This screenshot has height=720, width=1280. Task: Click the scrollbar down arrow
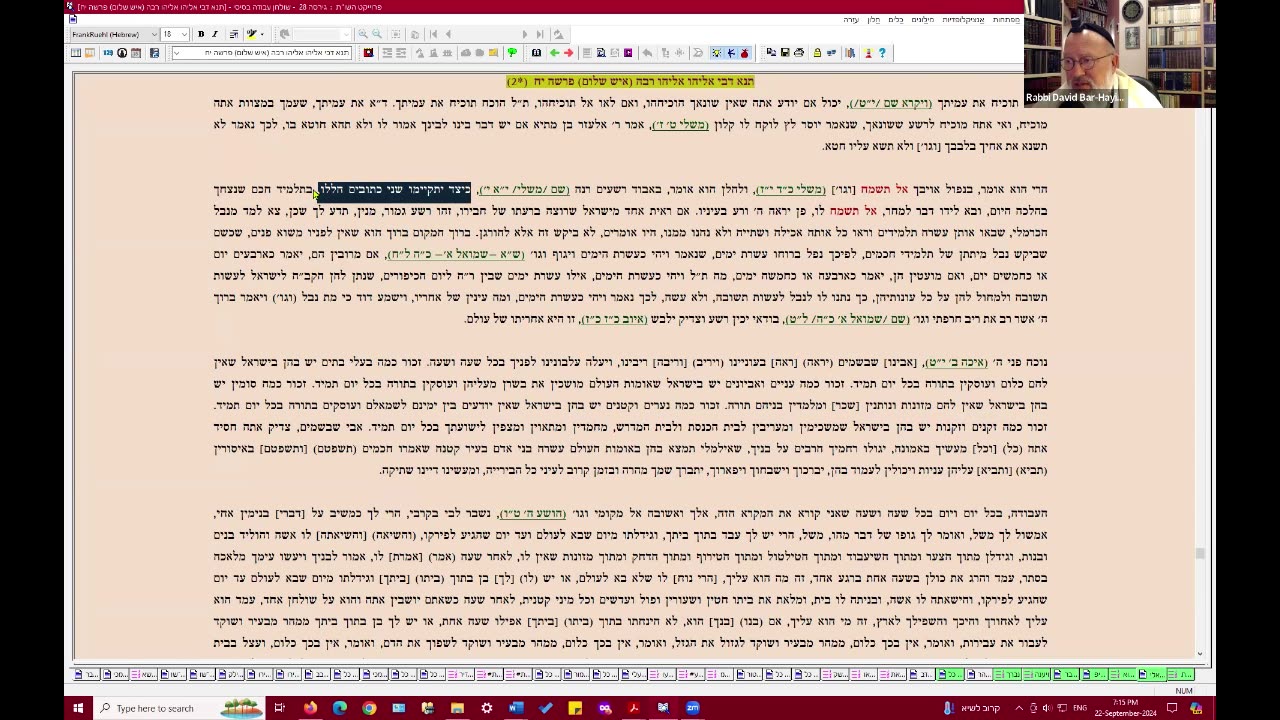click(1200, 653)
